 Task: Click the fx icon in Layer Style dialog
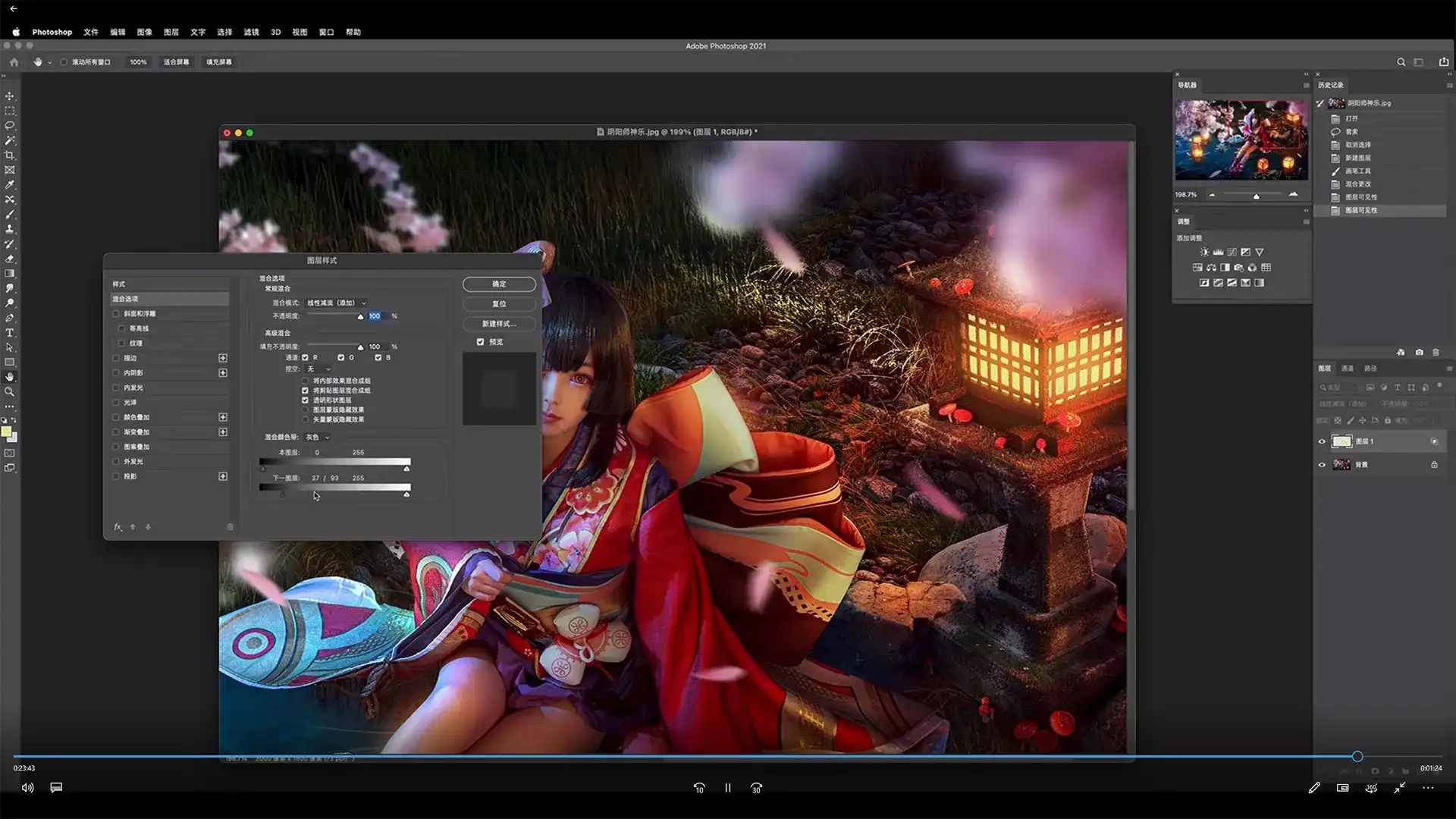coord(118,527)
